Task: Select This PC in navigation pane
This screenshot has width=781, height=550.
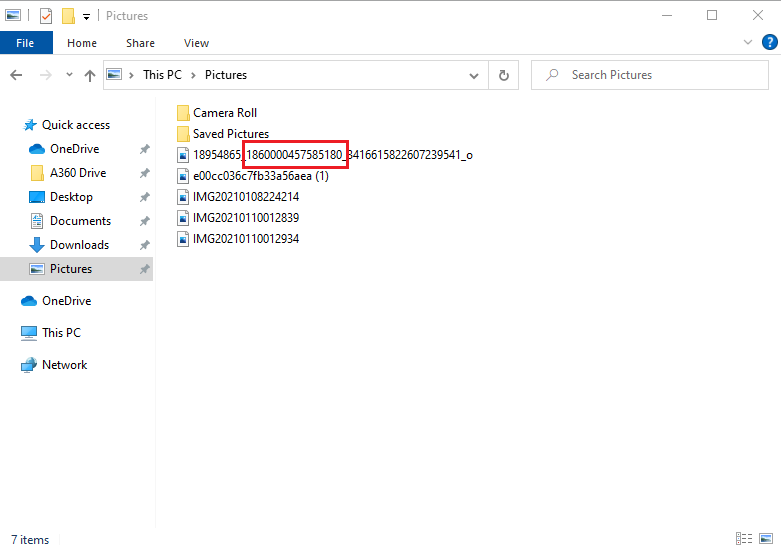Action: (61, 333)
